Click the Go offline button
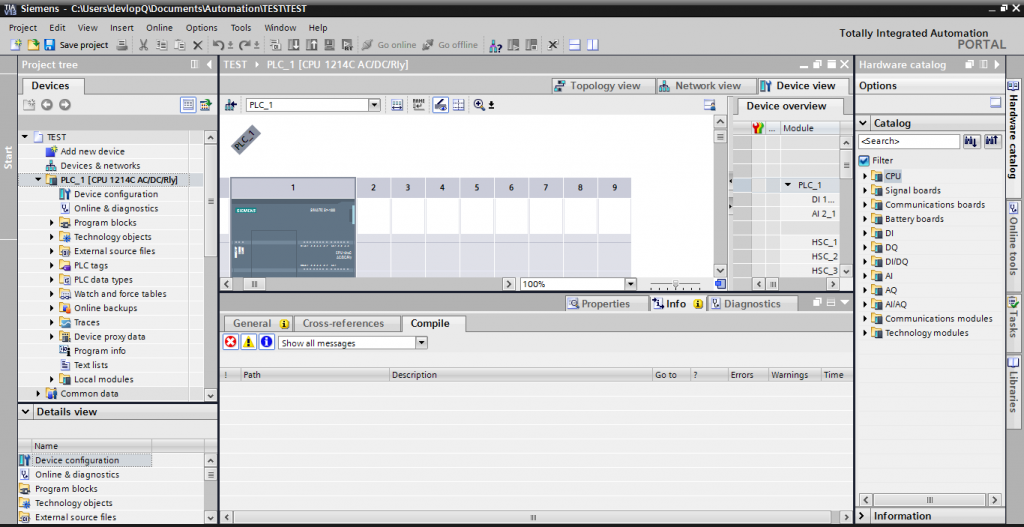The image size is (1024, 527). pos(450,45)
